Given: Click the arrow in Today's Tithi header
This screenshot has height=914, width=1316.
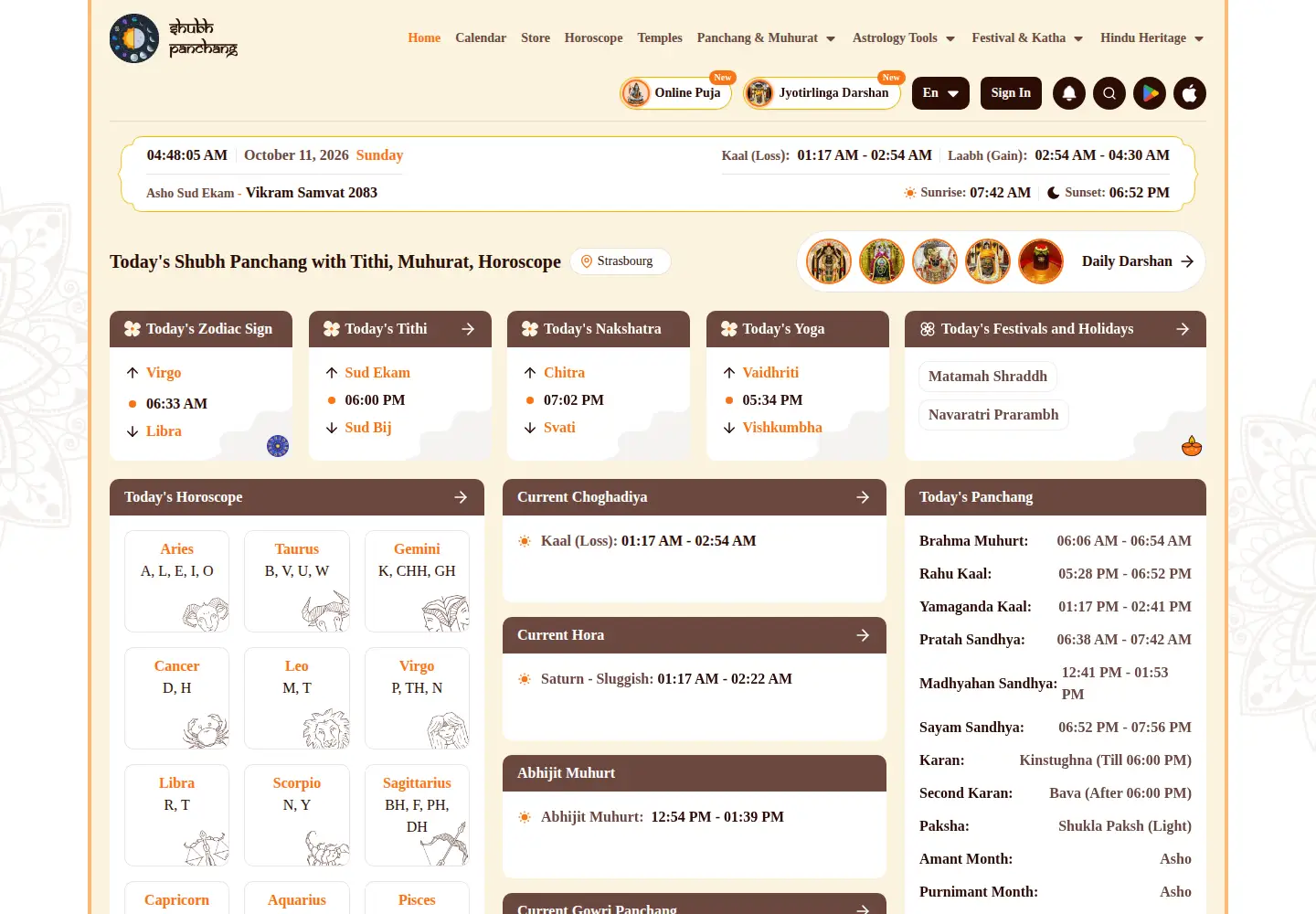Looking at the screenshot, I should click(468, 329).
